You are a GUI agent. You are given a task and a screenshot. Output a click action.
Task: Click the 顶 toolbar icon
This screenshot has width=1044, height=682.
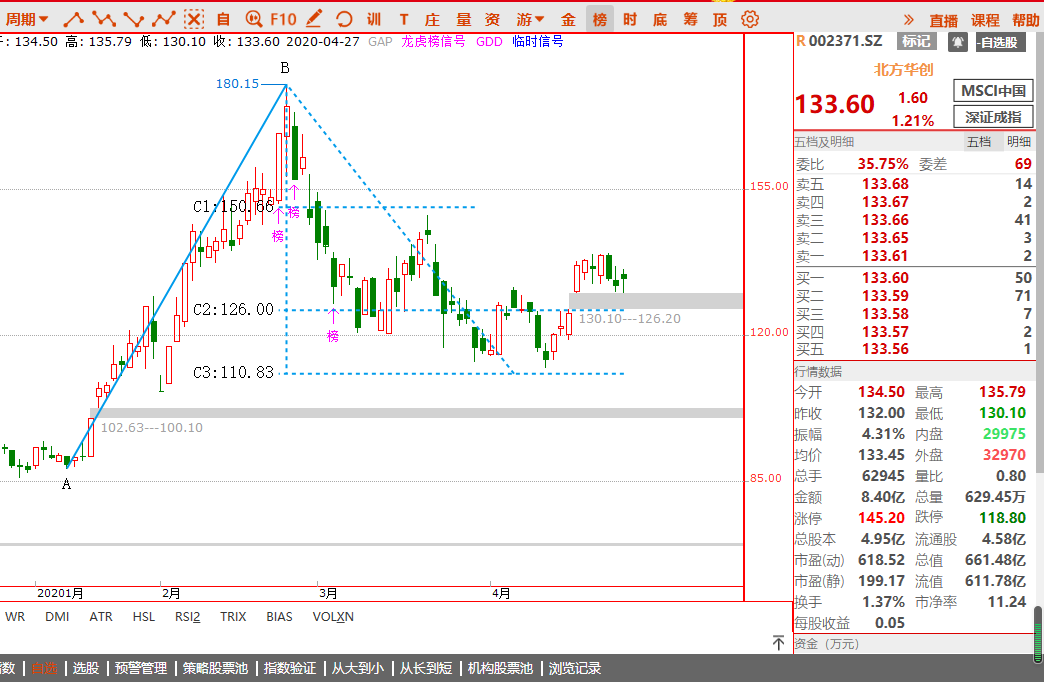click(720, 19)
